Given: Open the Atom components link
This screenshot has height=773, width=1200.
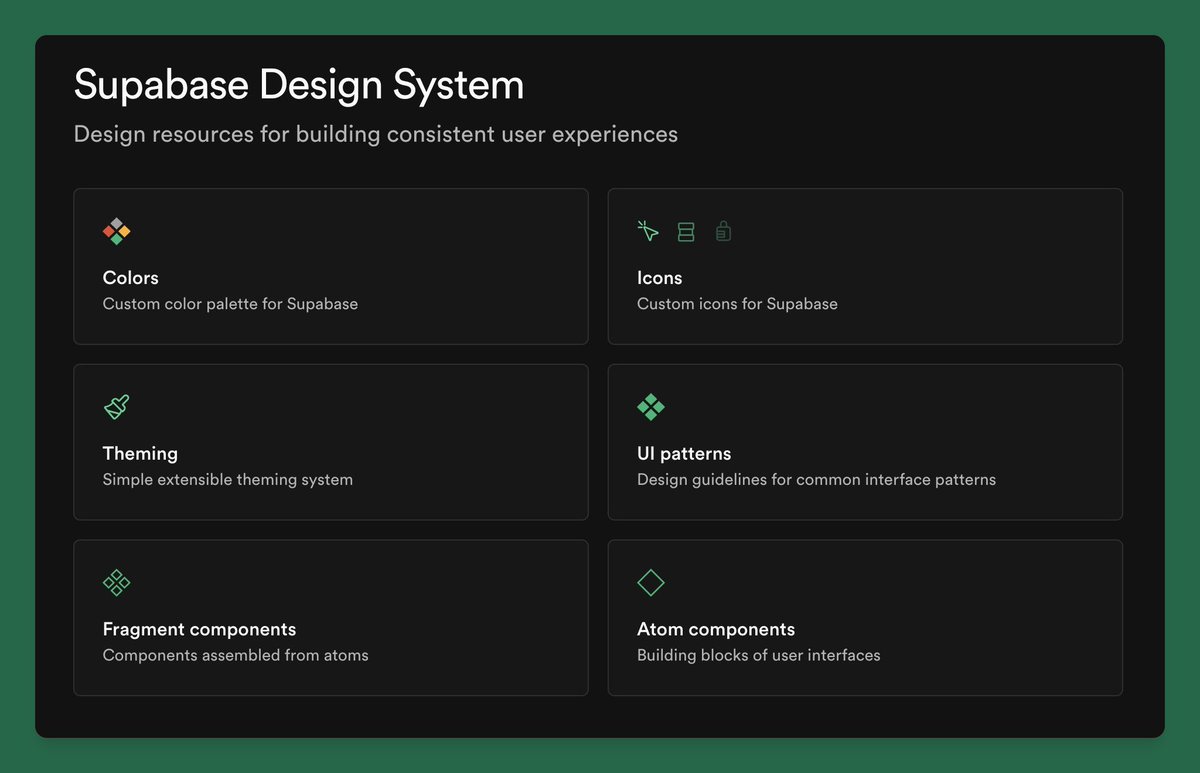Looking at the screenshot, I should [x=865, y=618].
